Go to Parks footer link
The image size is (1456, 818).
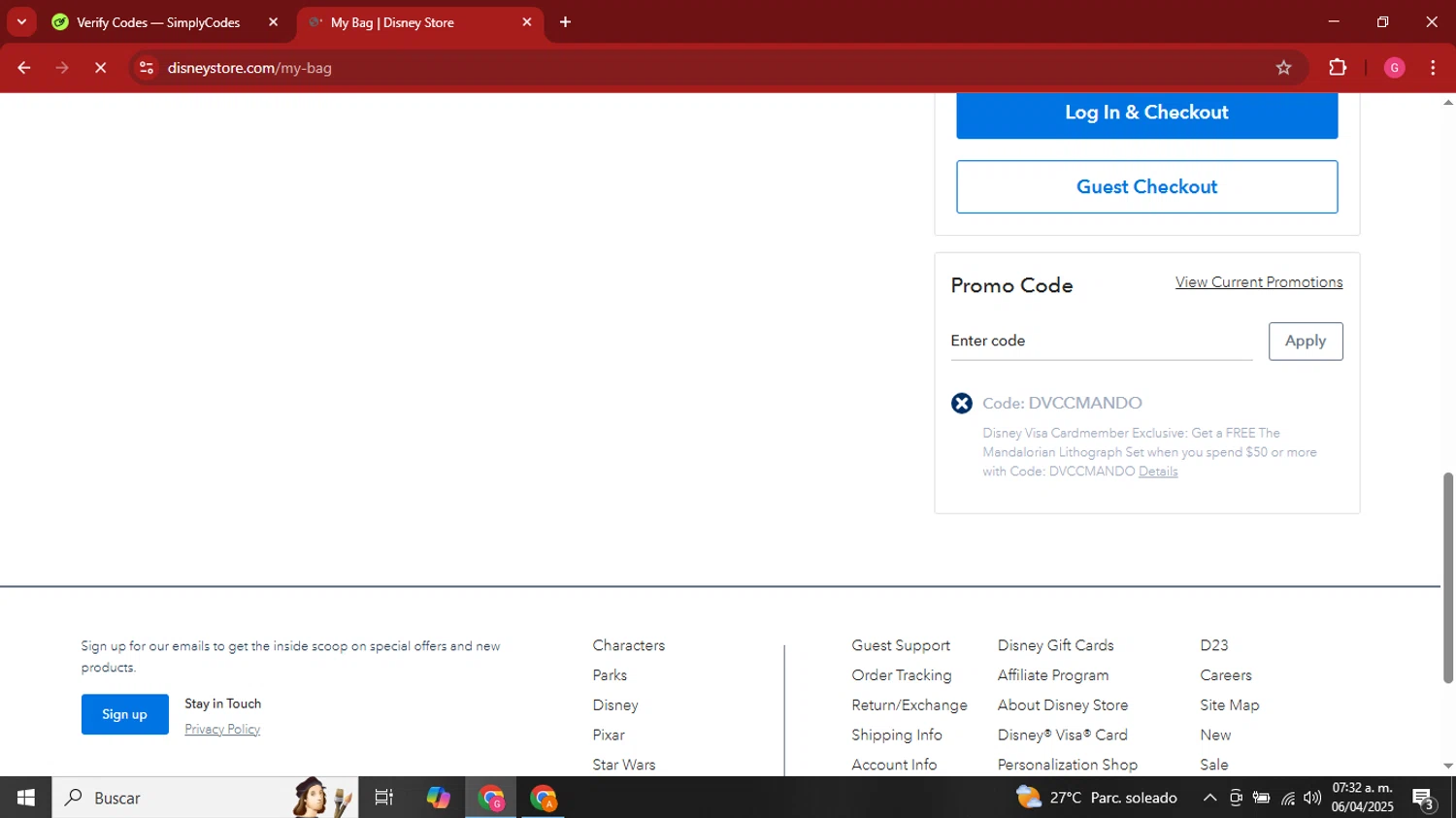pos(610,675)
